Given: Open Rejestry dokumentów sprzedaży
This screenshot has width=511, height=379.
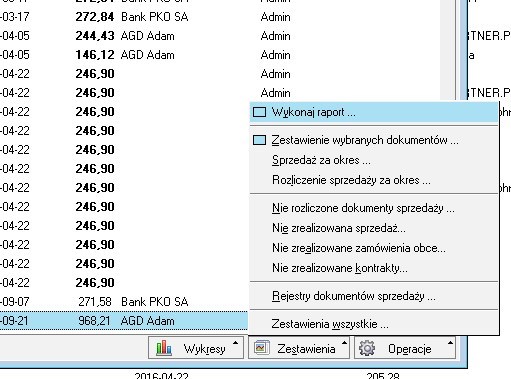Looking at the screenshot, I should coord(374,296).
